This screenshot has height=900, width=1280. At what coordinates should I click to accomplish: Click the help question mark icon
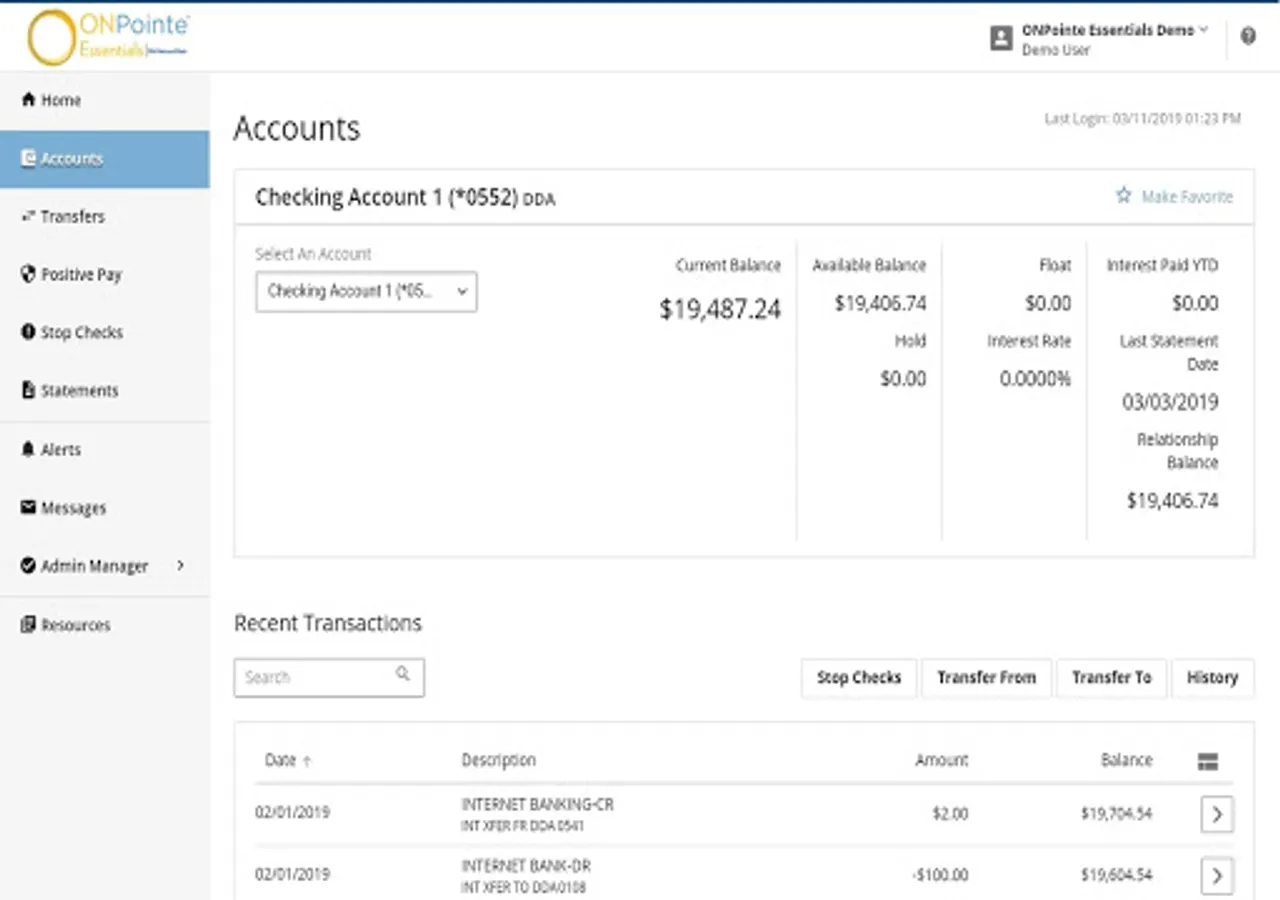(x=1248, y=37)
